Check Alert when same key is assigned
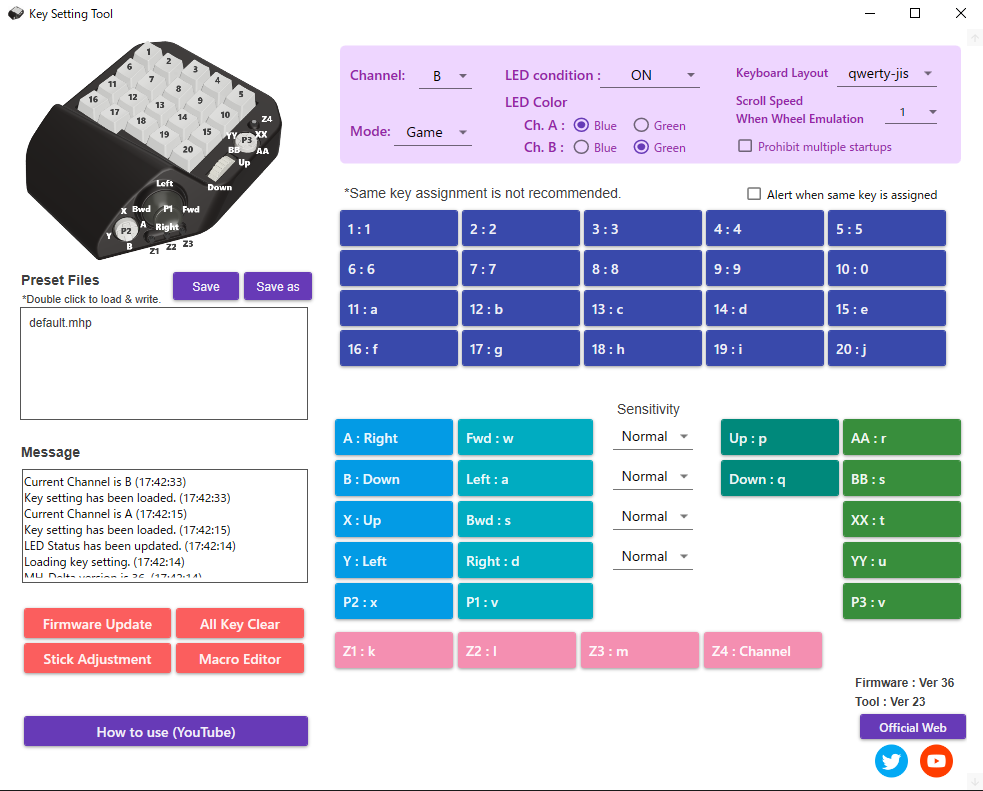 (753, 195)
